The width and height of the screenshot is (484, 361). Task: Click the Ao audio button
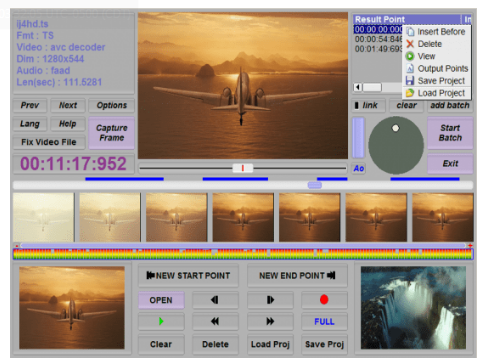point(359,168)
